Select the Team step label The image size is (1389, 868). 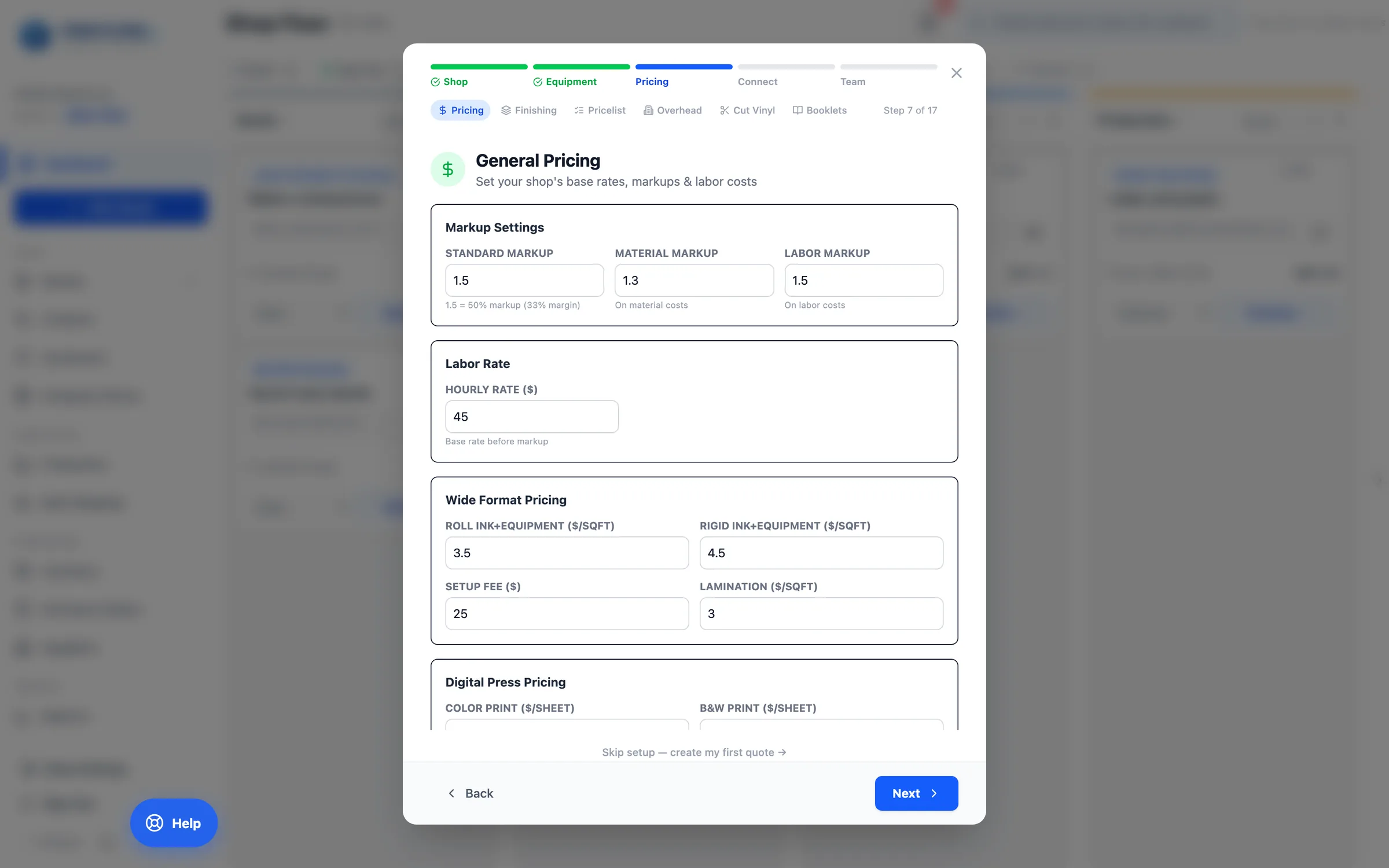[x=853, y=82]
